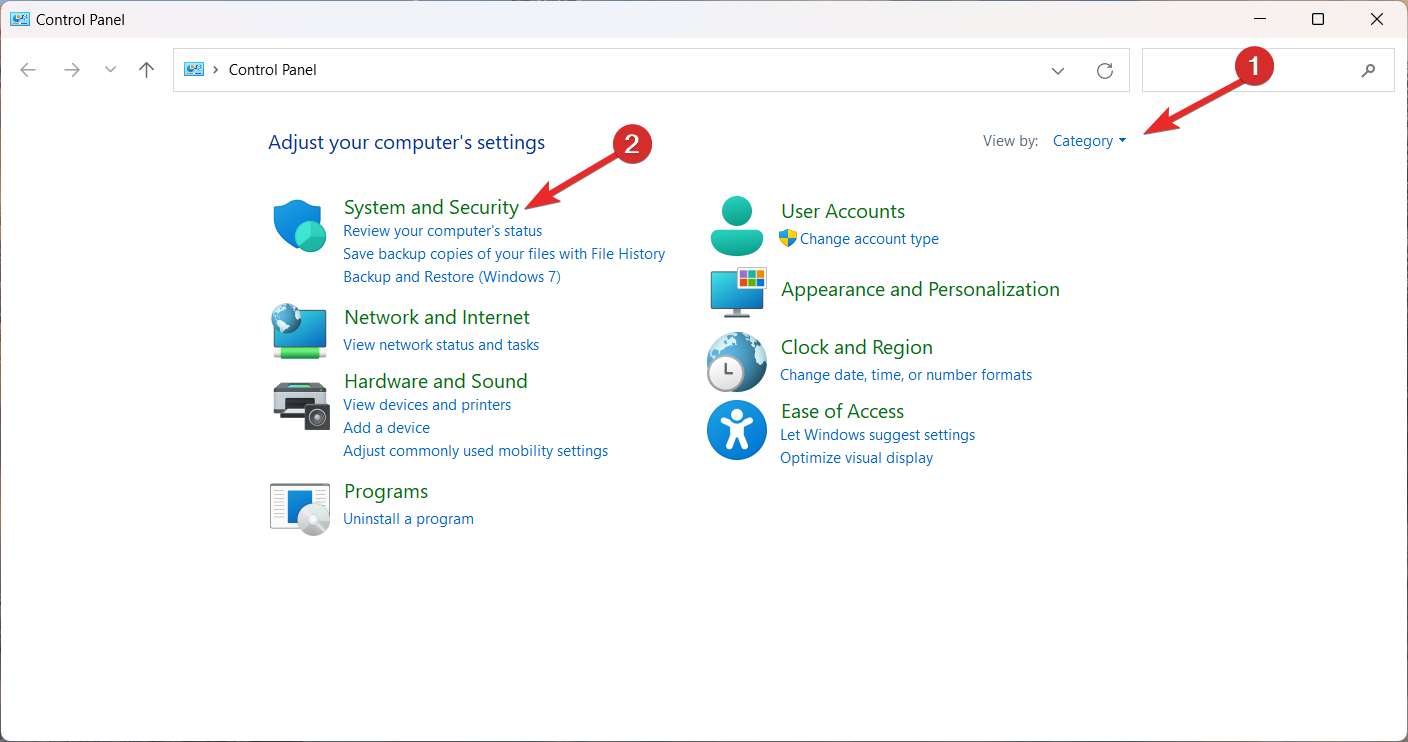Click the Programs disc icon

pos(300,508)
